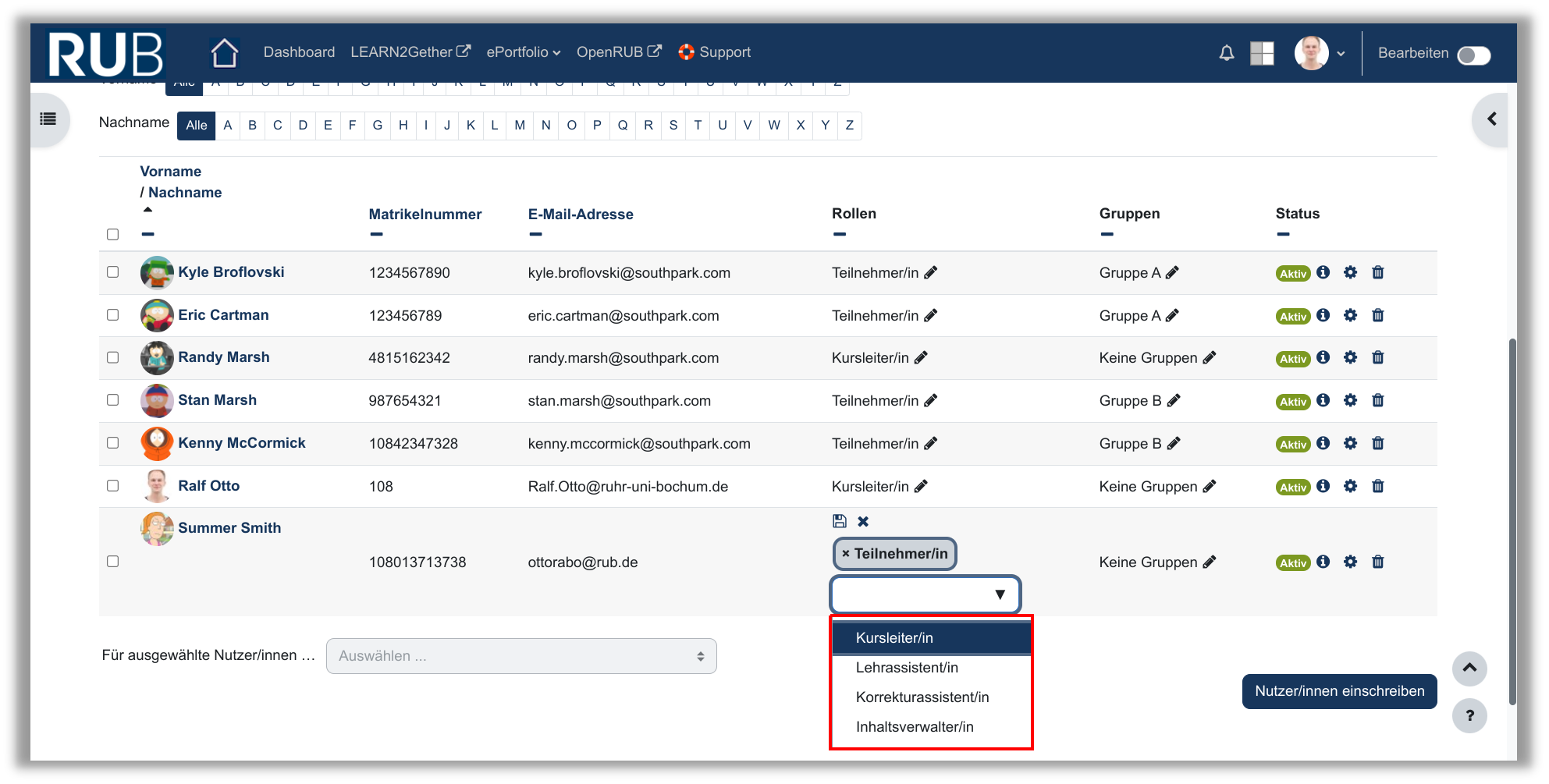Open Kenny McCormick's profile link
The image size is (1549, 784).
(242, 443)
